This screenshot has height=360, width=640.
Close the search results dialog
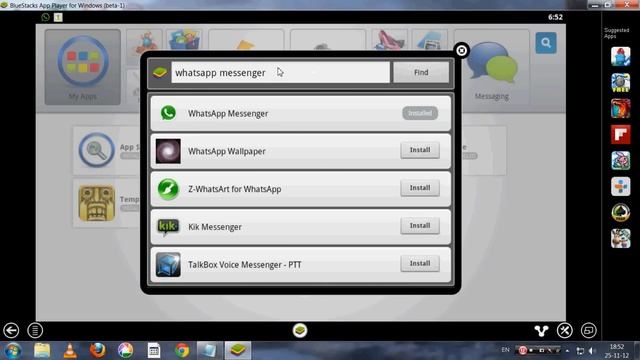461,50
